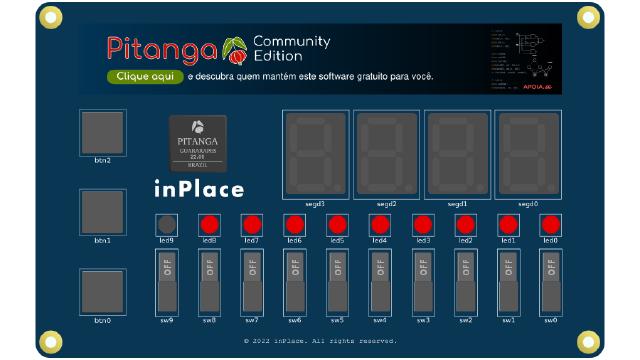Click the unlit led9 indicator
The width and height of the screenshot is (640, 360).
[167, 225]
